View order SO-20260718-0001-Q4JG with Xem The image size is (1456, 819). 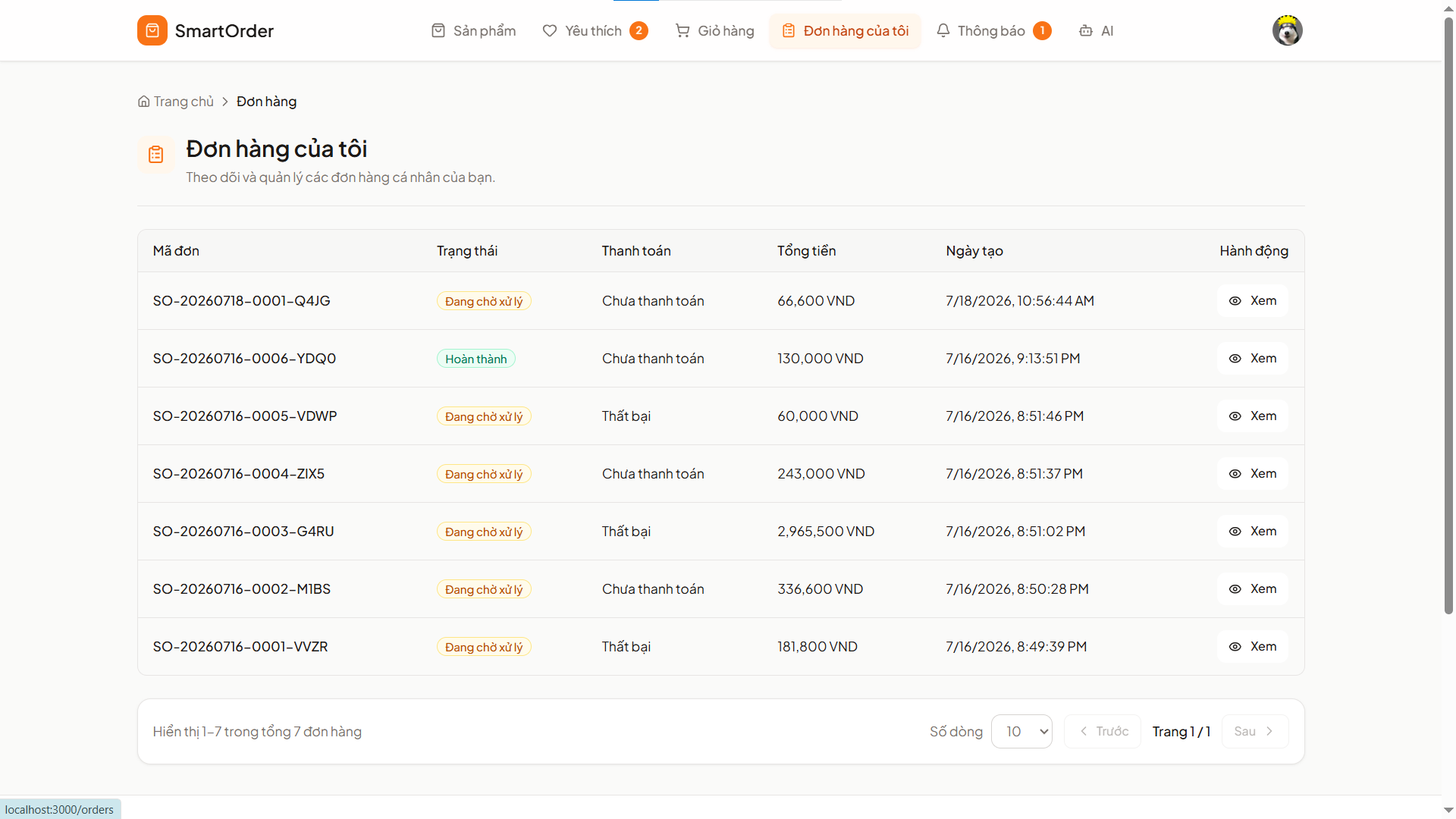1253,301
